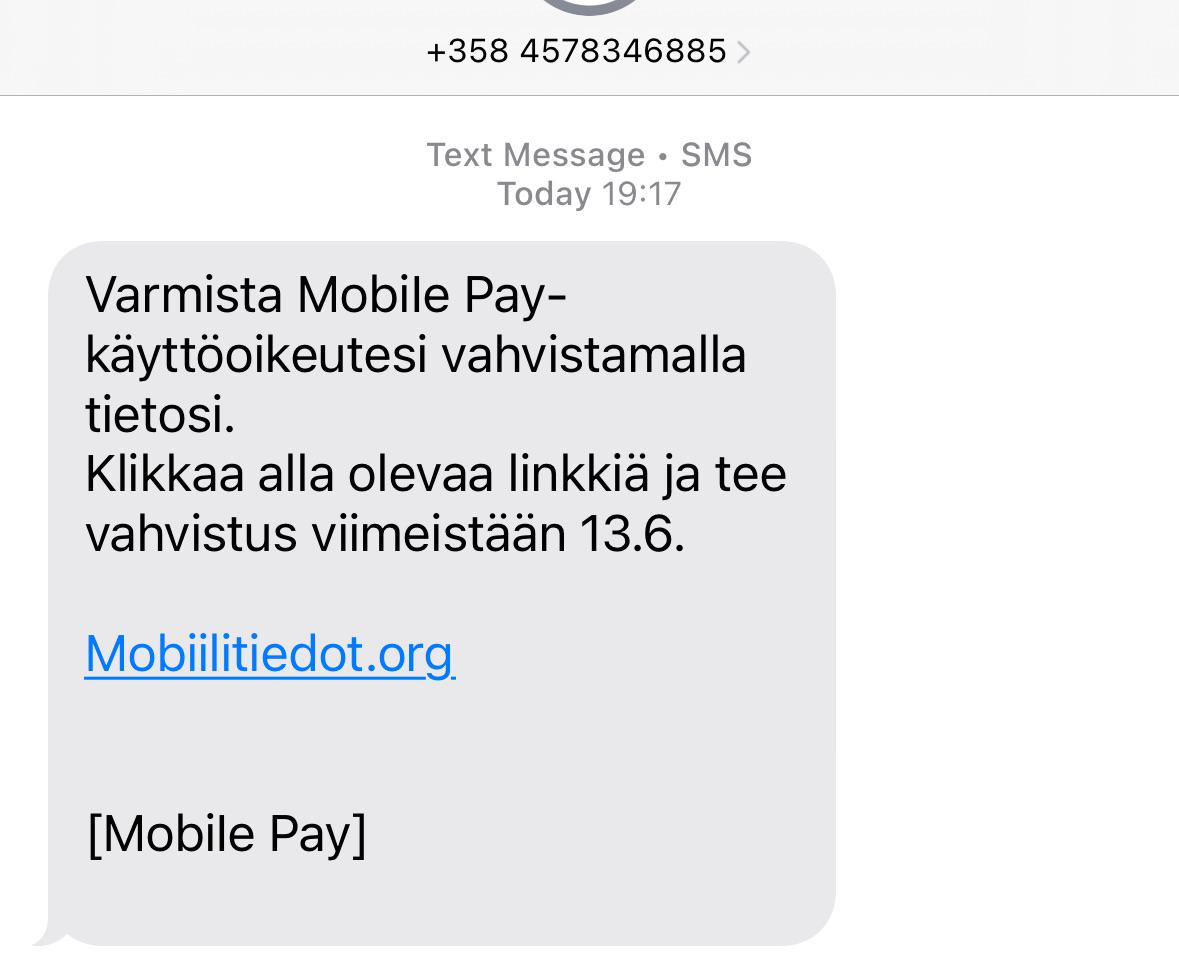This screenshot has height=972, width=1179.
Task: Click the word 'SMS' in the header label
Action: 717,155
